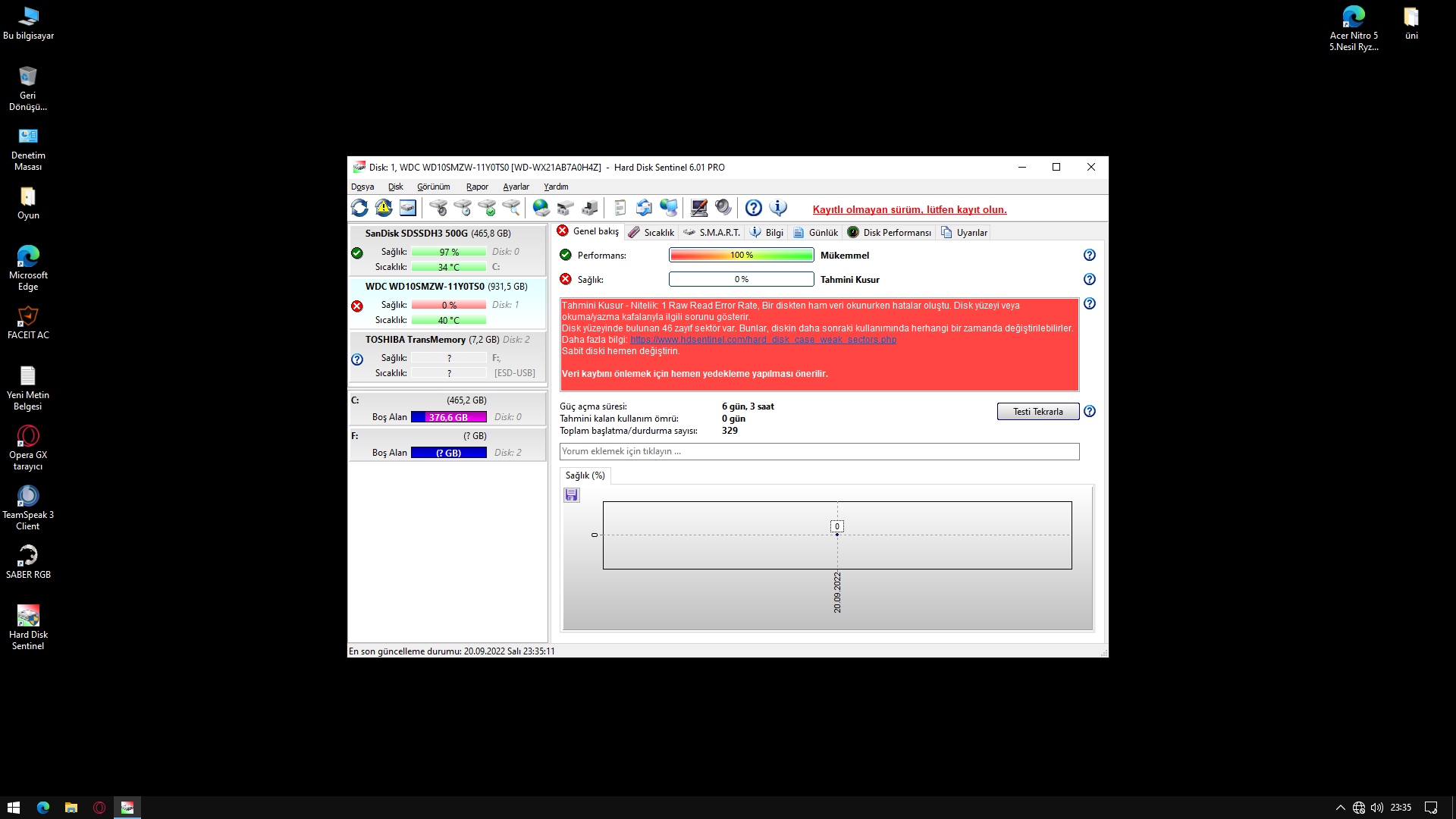Click the disk with speaker test icon
The height and width of the screenshot is (819, 1456).
438,208
